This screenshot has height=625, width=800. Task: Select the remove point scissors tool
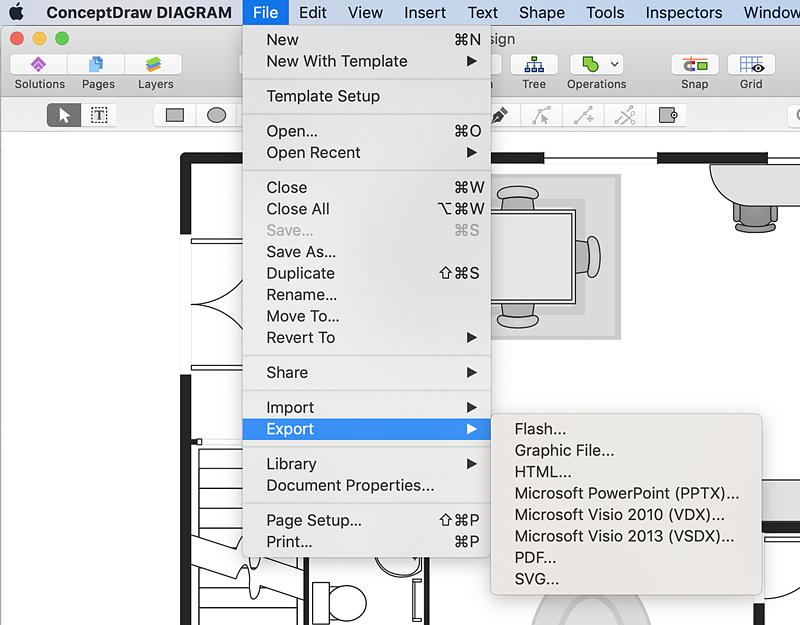pyautogui.click(x=625, y=115)
